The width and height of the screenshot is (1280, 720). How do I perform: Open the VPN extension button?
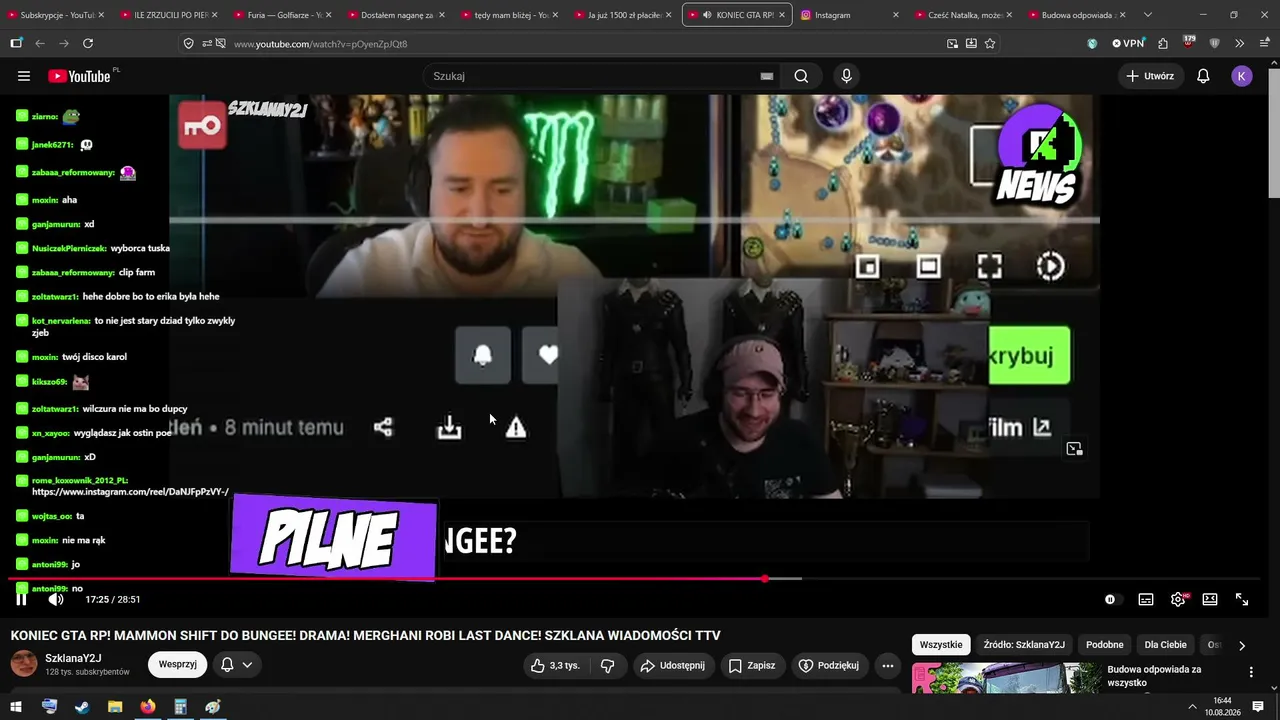pos(1128,44)
